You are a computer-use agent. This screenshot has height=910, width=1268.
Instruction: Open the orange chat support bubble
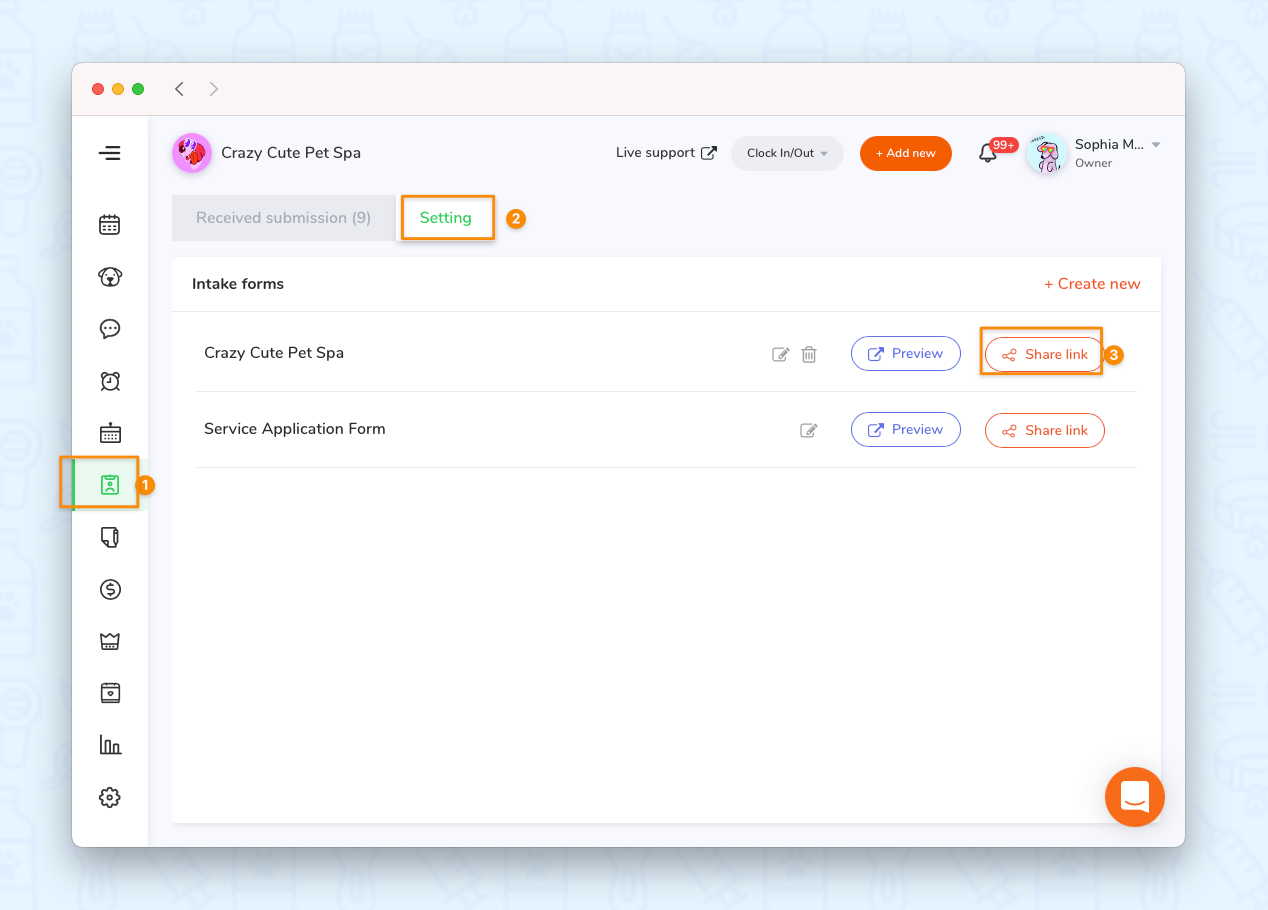(1135, 797)
